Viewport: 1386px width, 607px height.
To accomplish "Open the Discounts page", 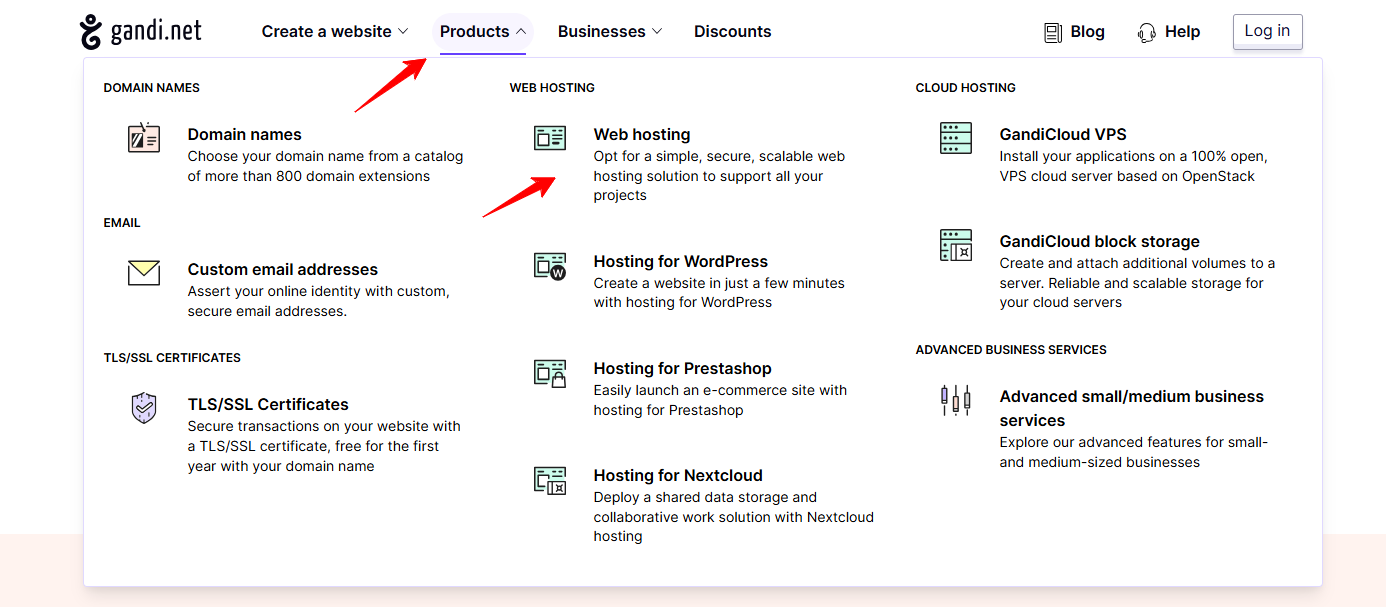I will pyautogui.click(x=733, y=32).
